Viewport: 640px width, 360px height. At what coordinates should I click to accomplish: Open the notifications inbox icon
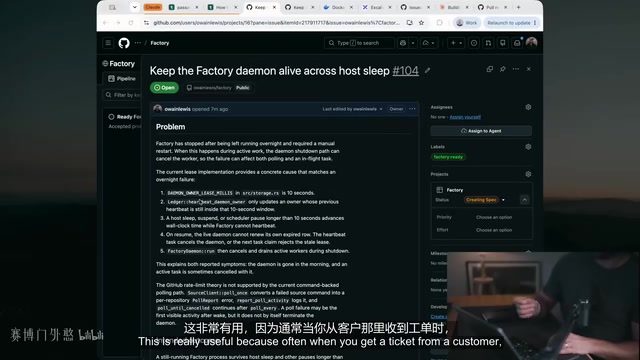pyautogui.click(x=517, y=43)
